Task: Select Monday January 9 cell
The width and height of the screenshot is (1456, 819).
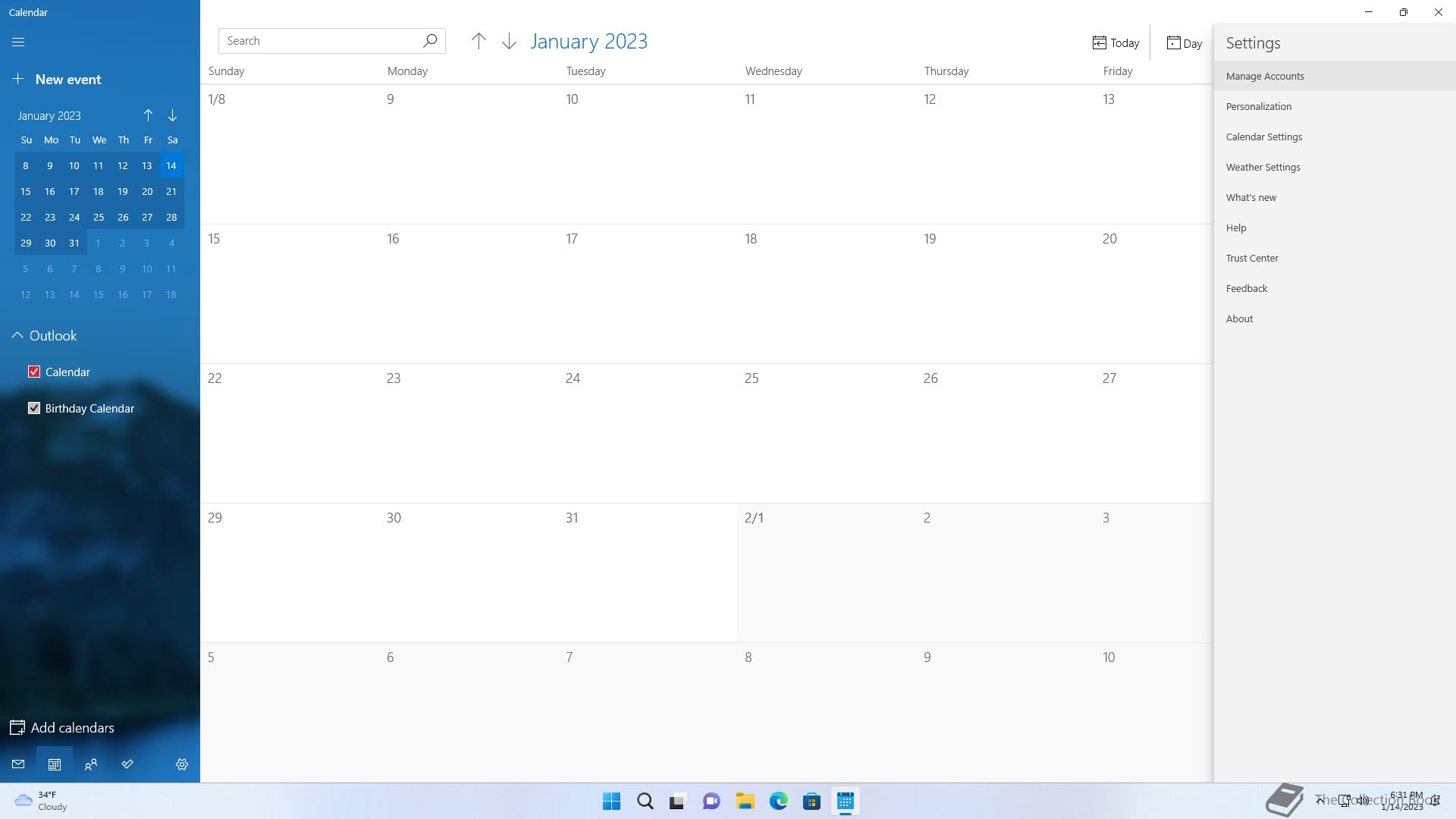Action: (469, 155)
